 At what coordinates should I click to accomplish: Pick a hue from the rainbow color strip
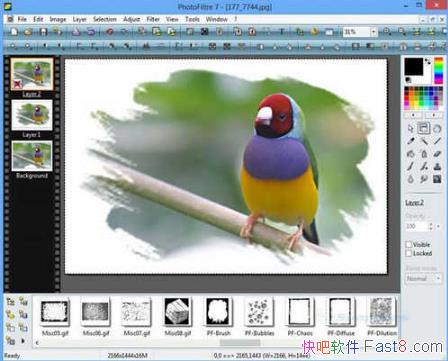click(x=439, y=71)
